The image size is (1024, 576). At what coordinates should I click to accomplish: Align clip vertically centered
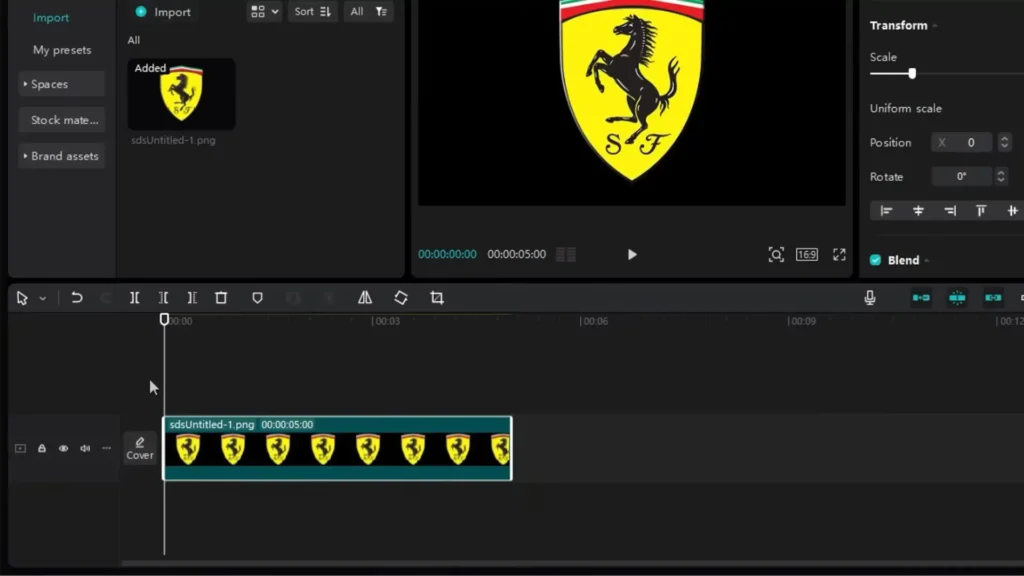(1012, 211)
